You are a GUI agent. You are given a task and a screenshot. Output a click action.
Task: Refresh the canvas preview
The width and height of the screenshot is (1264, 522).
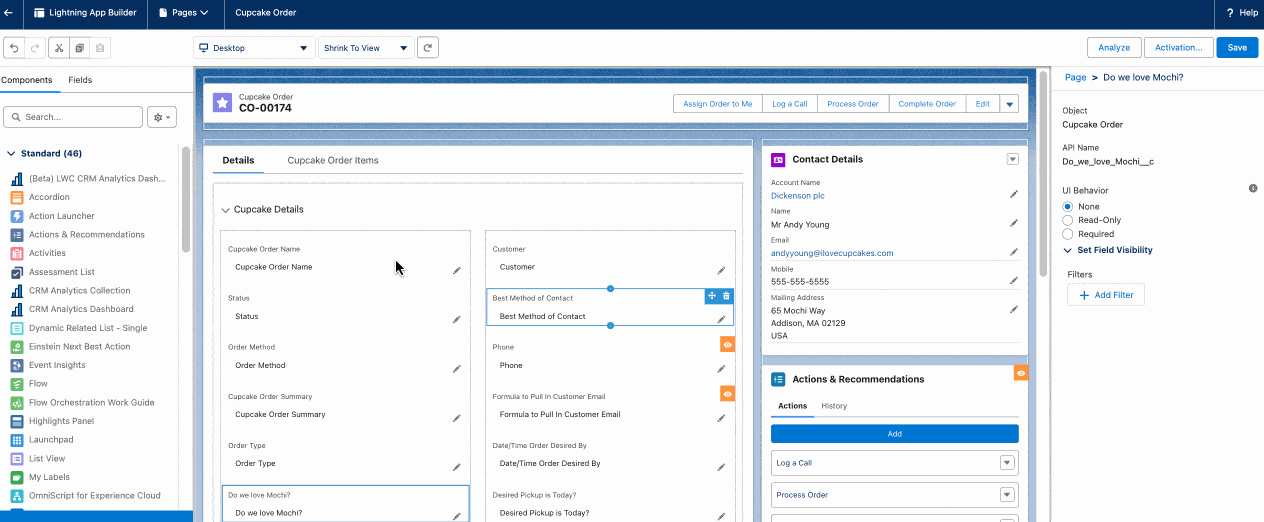click(x=428, y=48)
